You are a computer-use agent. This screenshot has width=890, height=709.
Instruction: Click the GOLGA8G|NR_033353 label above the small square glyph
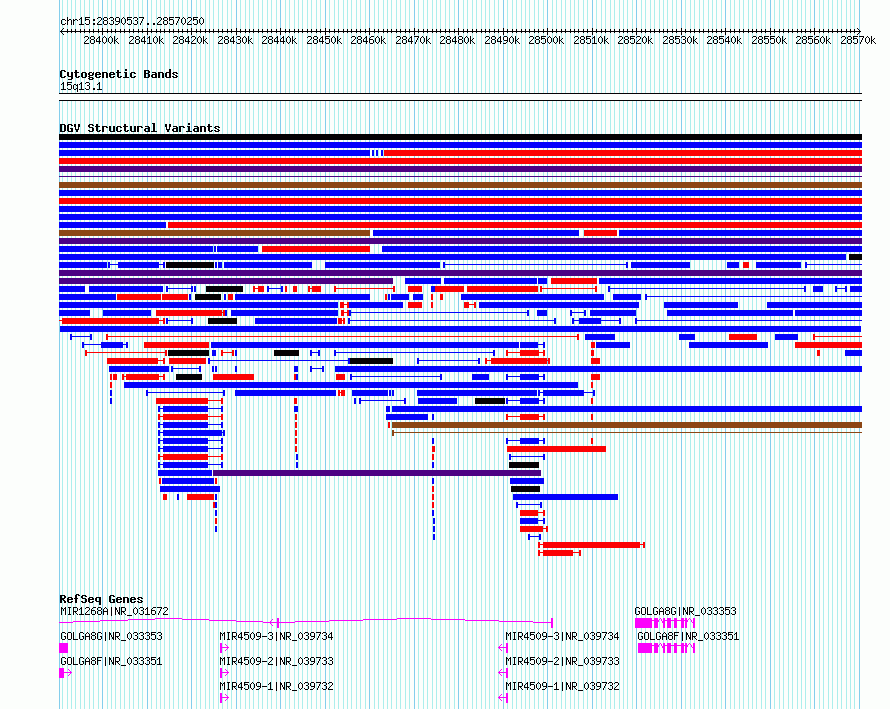tap(111, 636)
